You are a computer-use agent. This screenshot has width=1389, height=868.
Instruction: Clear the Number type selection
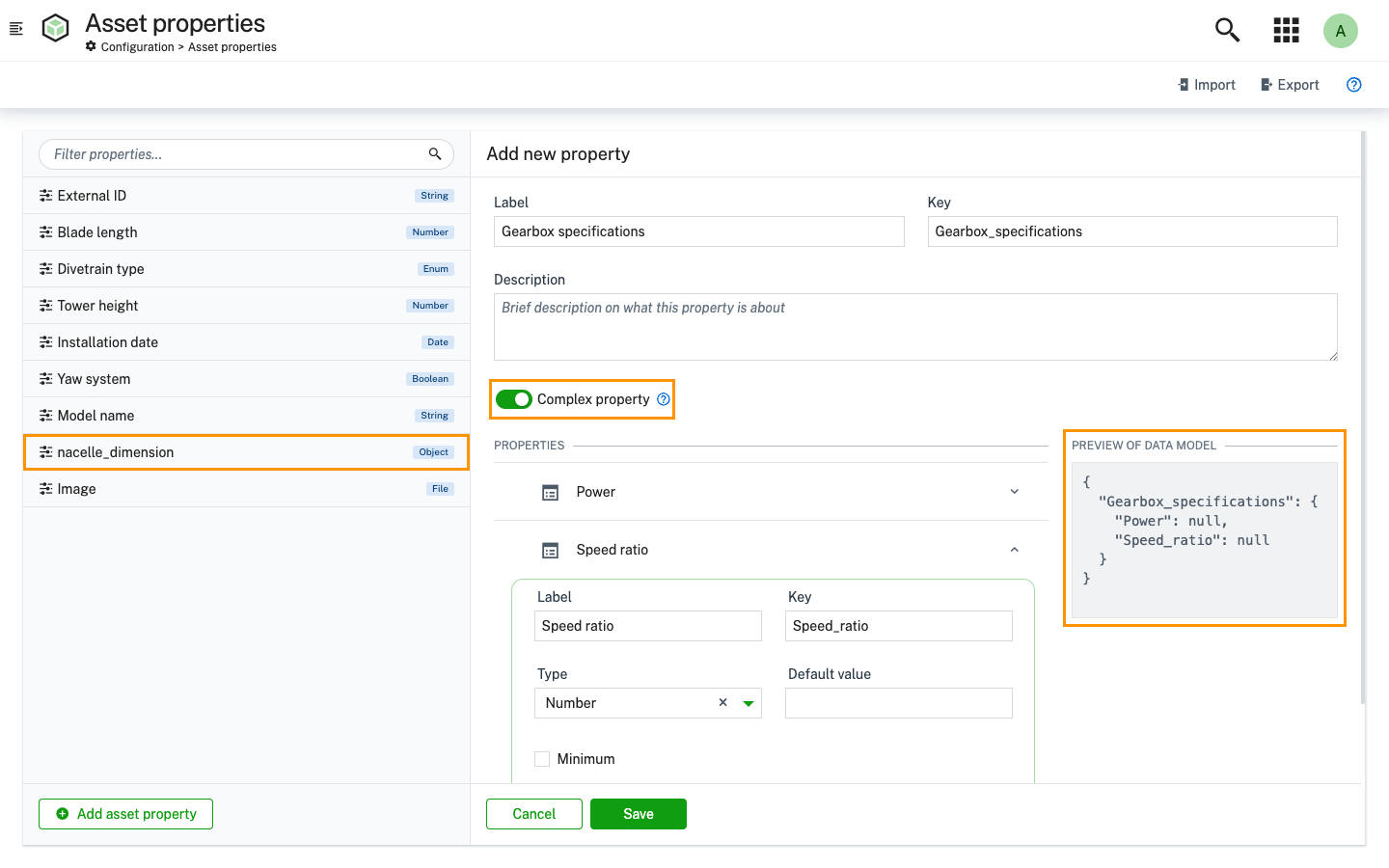(722, 703)
